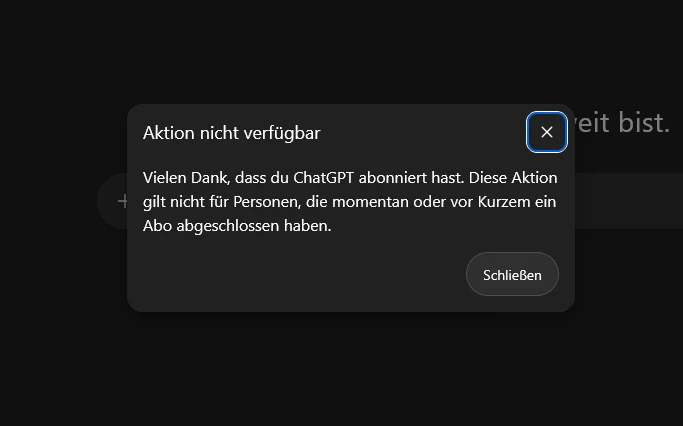The image size is (683, 426).
Task: Click the "Vielen Dank" text in dialog
Action: coord(185,178)
